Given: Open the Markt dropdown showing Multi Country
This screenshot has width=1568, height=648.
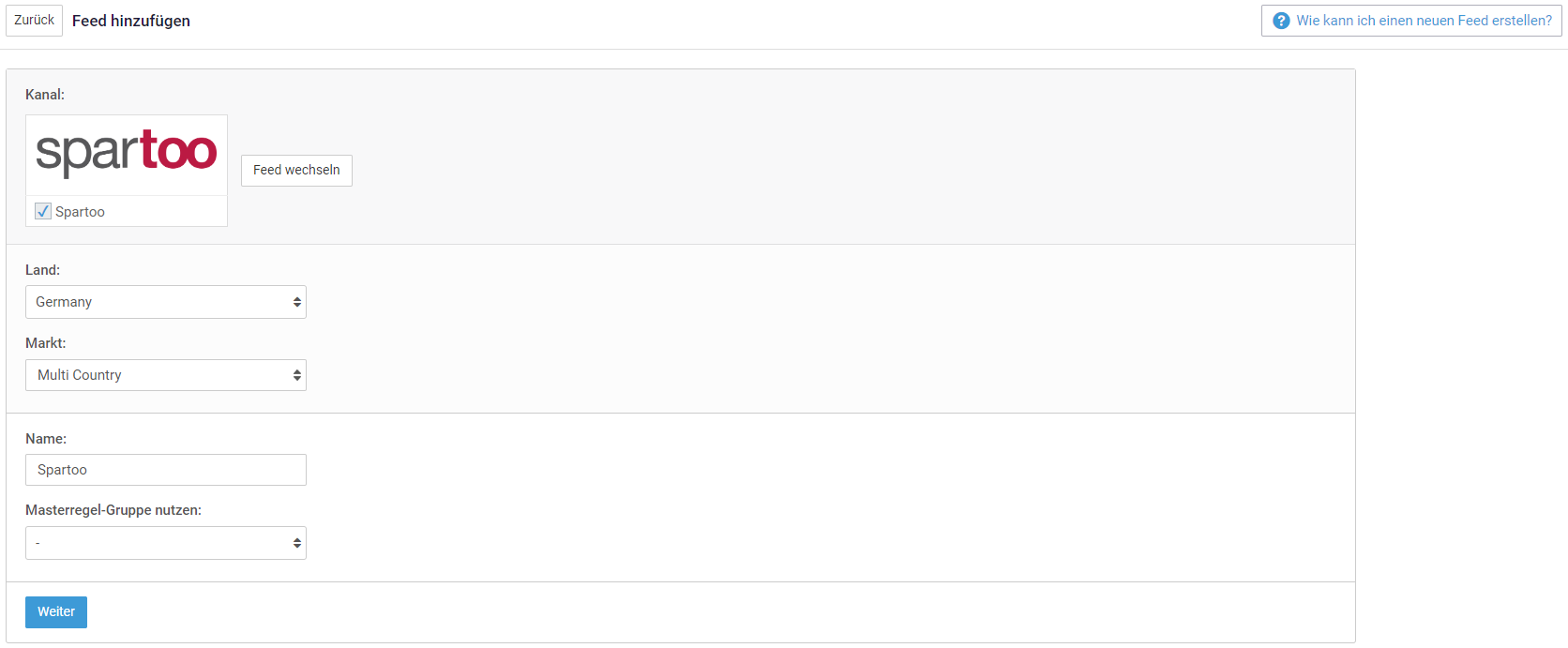Looking at the screenshot, I should [166, 375].
